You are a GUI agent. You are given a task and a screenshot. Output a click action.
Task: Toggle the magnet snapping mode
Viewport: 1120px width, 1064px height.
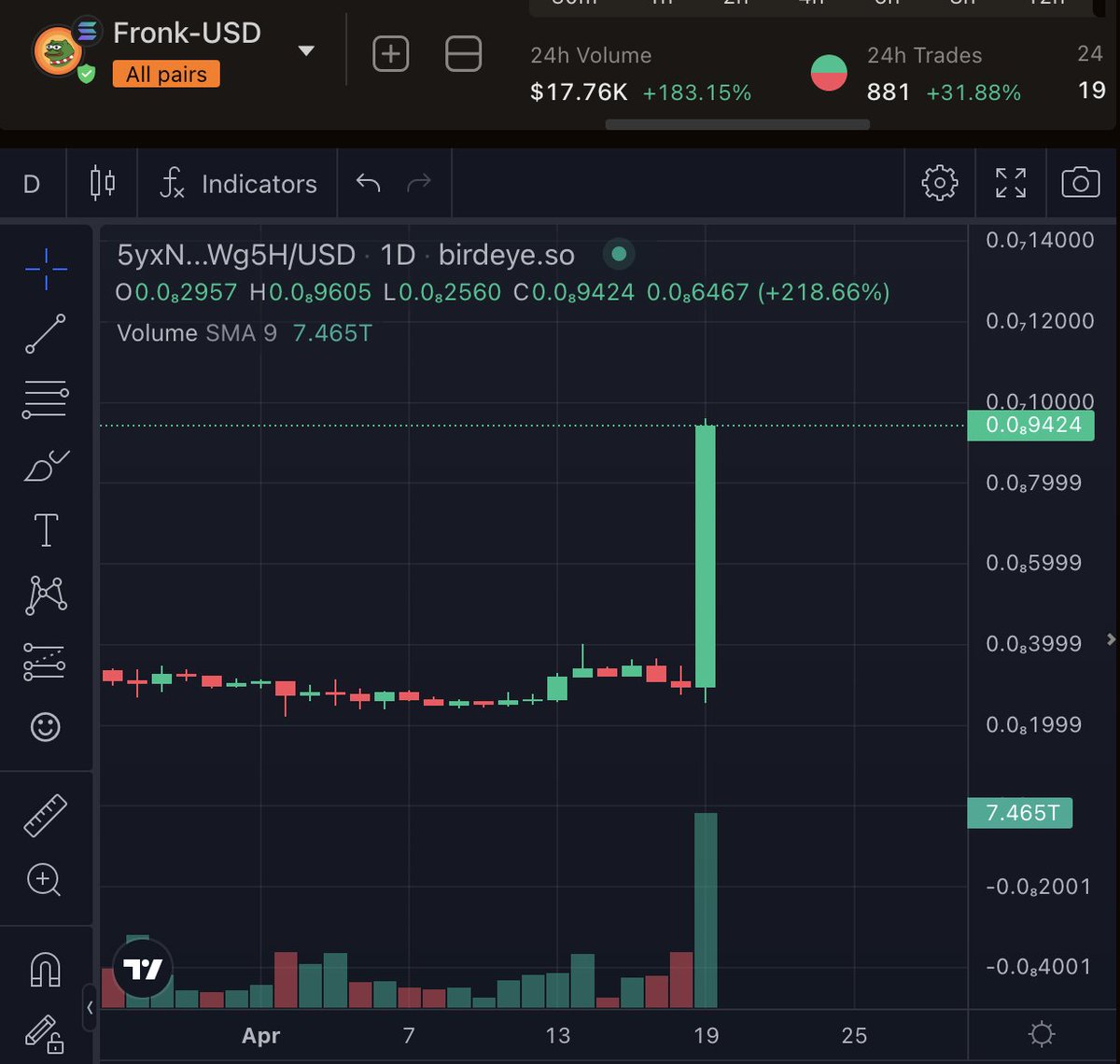pos(46,969)
